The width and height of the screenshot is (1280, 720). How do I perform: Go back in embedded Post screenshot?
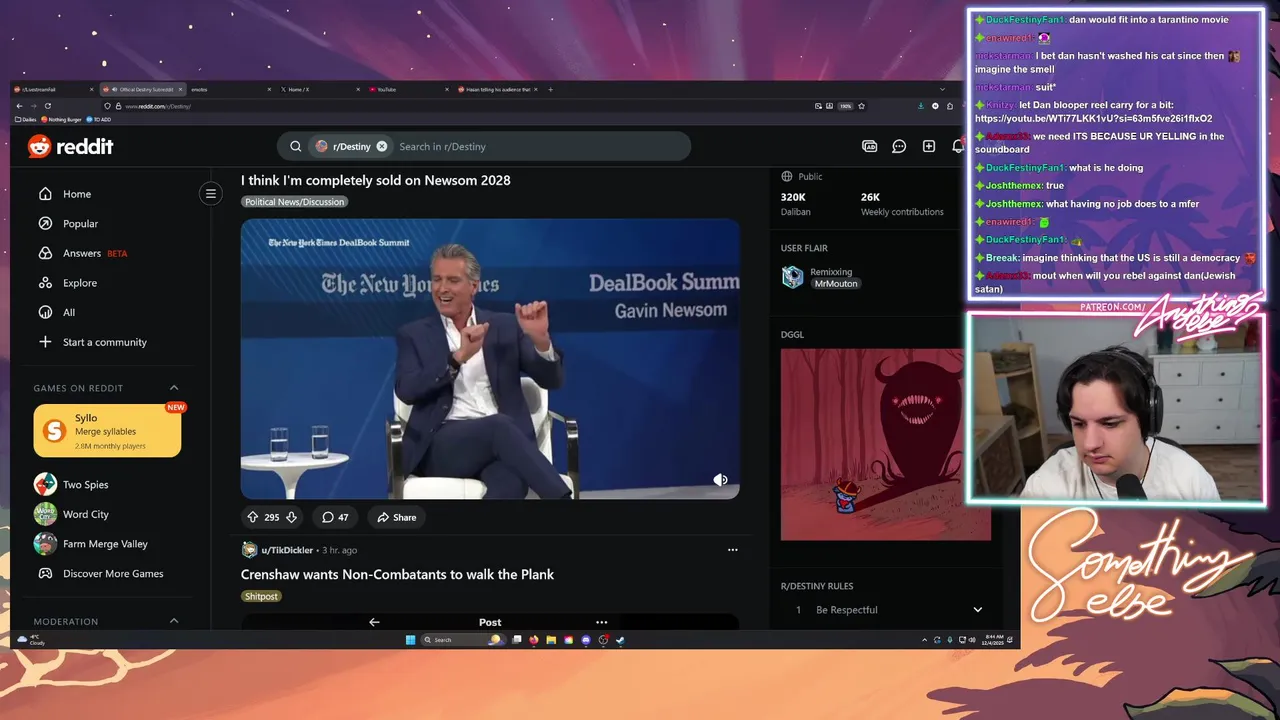click(374, 622)
